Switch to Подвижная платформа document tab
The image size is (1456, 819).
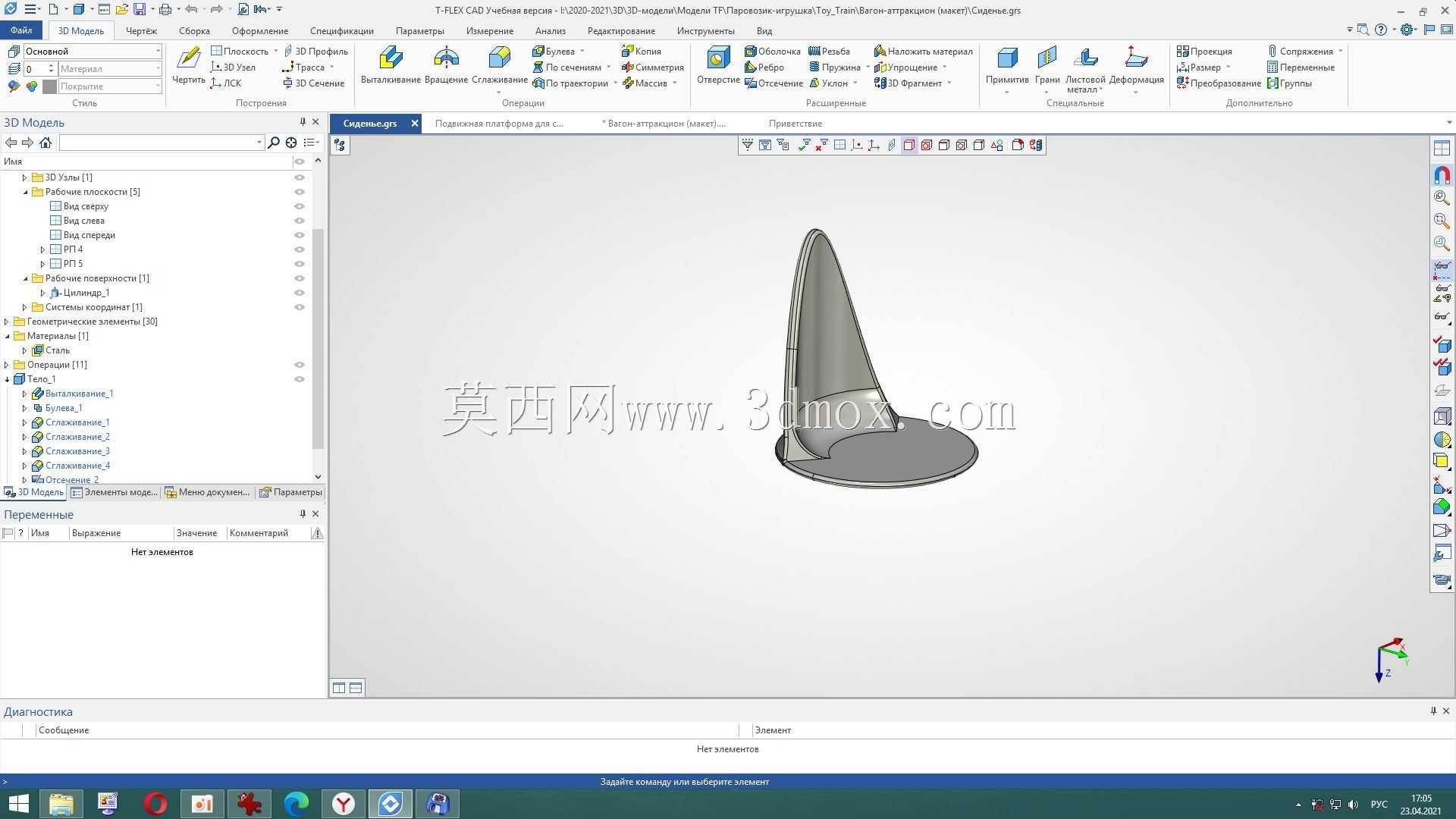point(499,124)
